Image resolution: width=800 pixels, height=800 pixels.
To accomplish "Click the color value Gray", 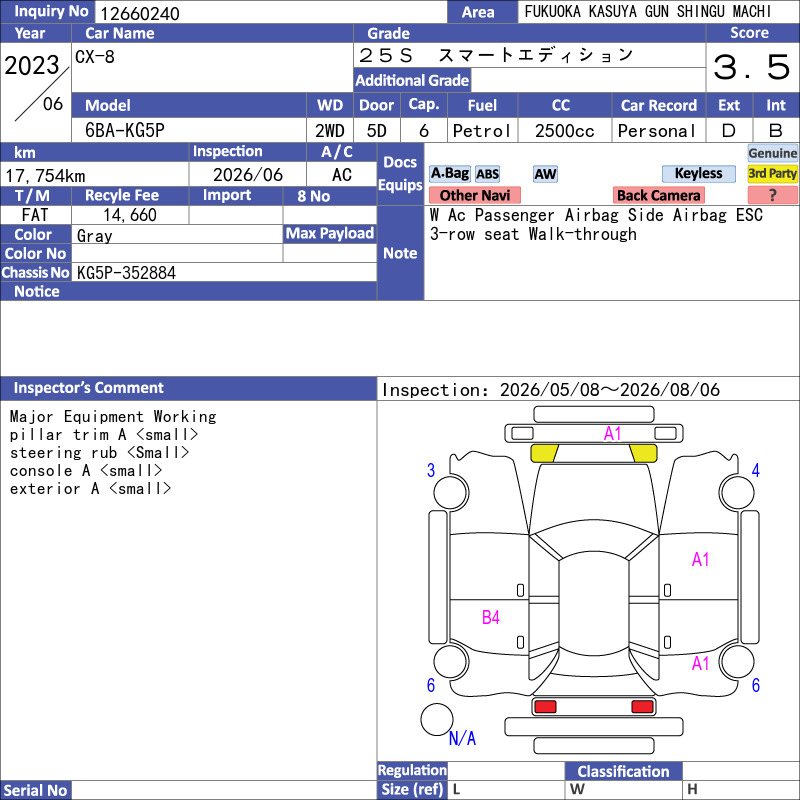I will click(94, 236).
